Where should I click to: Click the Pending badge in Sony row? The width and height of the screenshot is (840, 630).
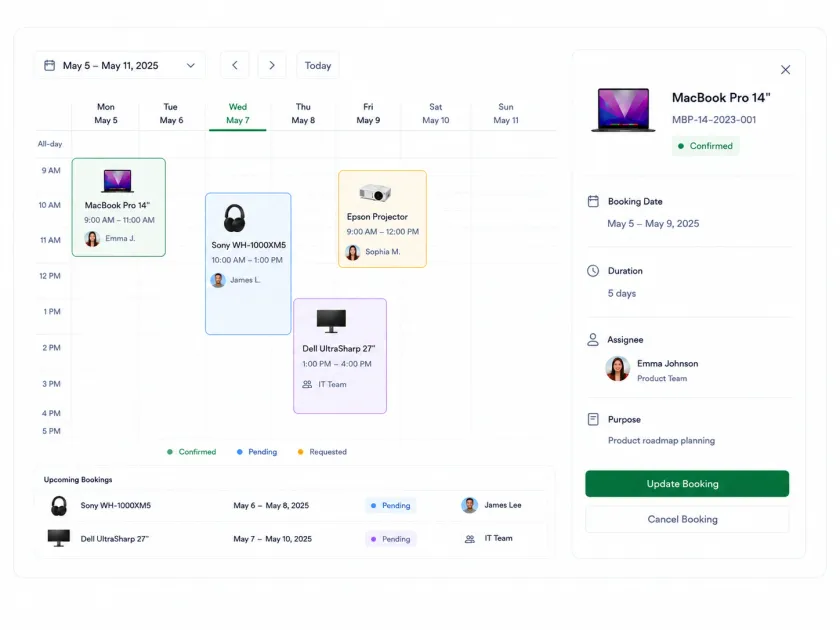click(x=391, y=505)
